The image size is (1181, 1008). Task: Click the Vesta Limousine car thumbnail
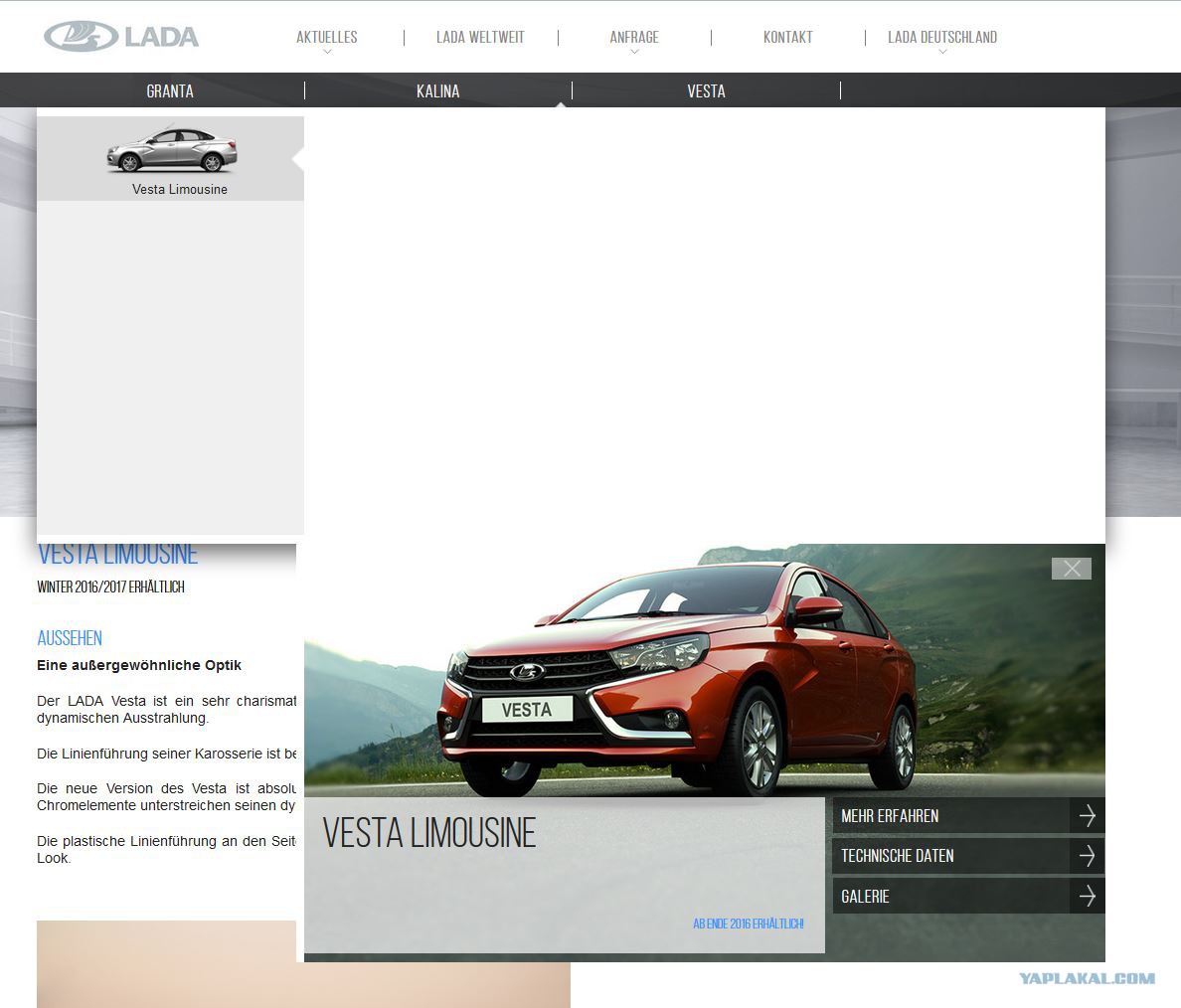(x=172, y=149)
